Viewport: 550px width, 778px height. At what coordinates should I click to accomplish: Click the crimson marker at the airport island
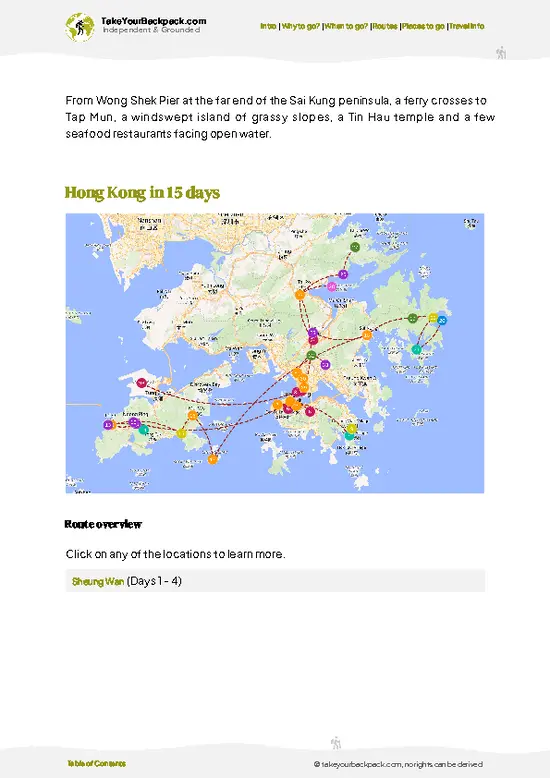click(x=141, y=383)
